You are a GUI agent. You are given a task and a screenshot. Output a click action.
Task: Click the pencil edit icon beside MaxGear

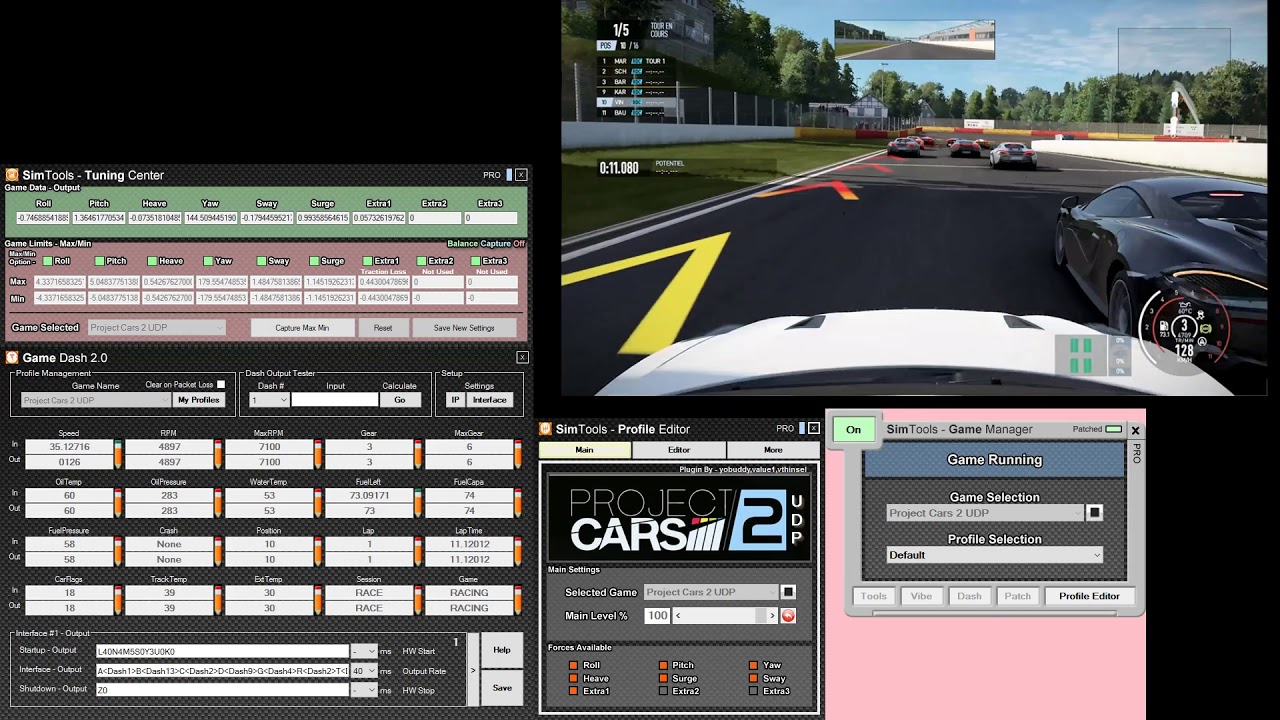(x=518, y=455)
